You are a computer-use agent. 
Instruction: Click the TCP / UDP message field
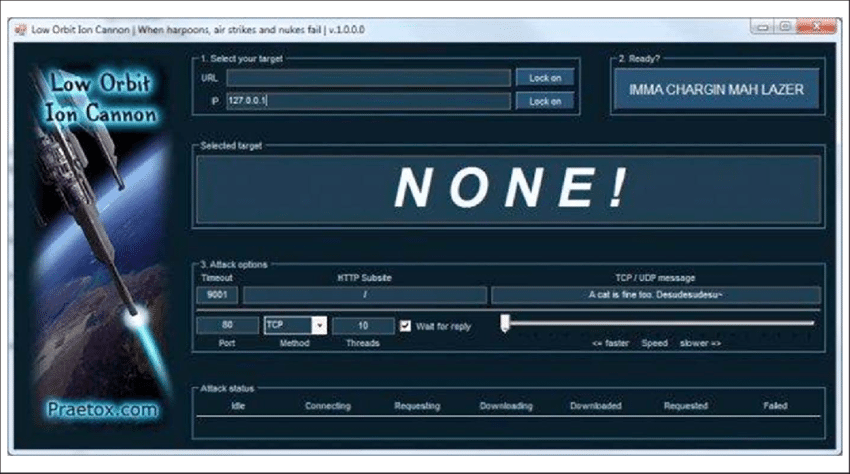[x=655, y=294]
